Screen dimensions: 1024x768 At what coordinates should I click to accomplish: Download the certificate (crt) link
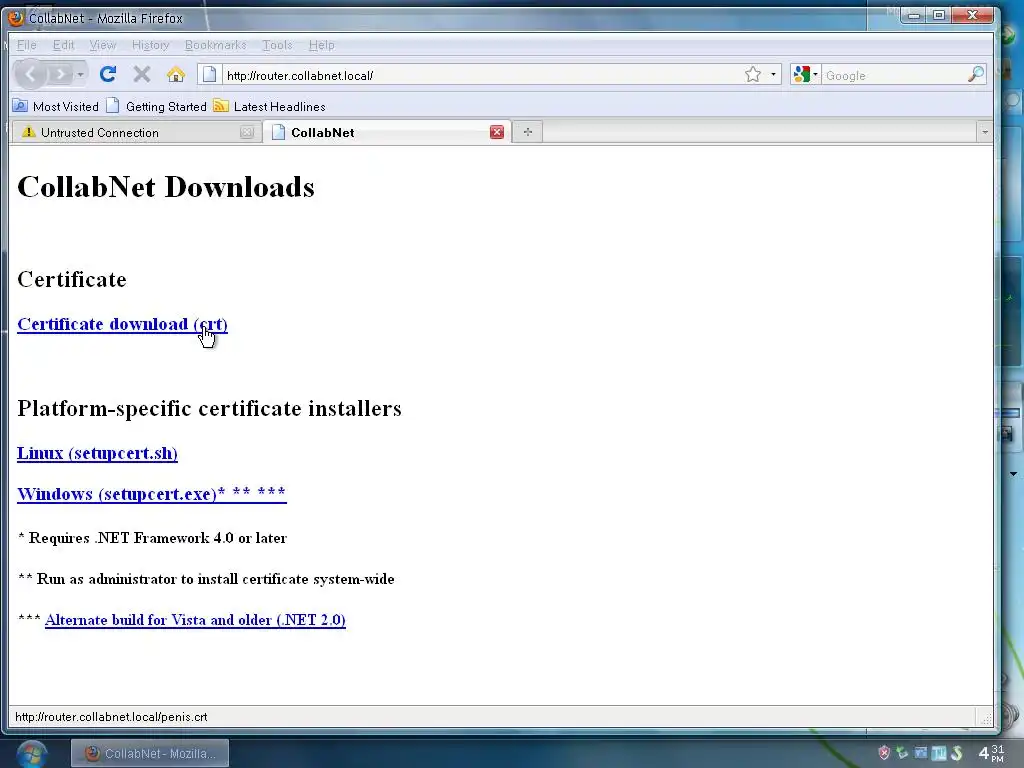122,324
